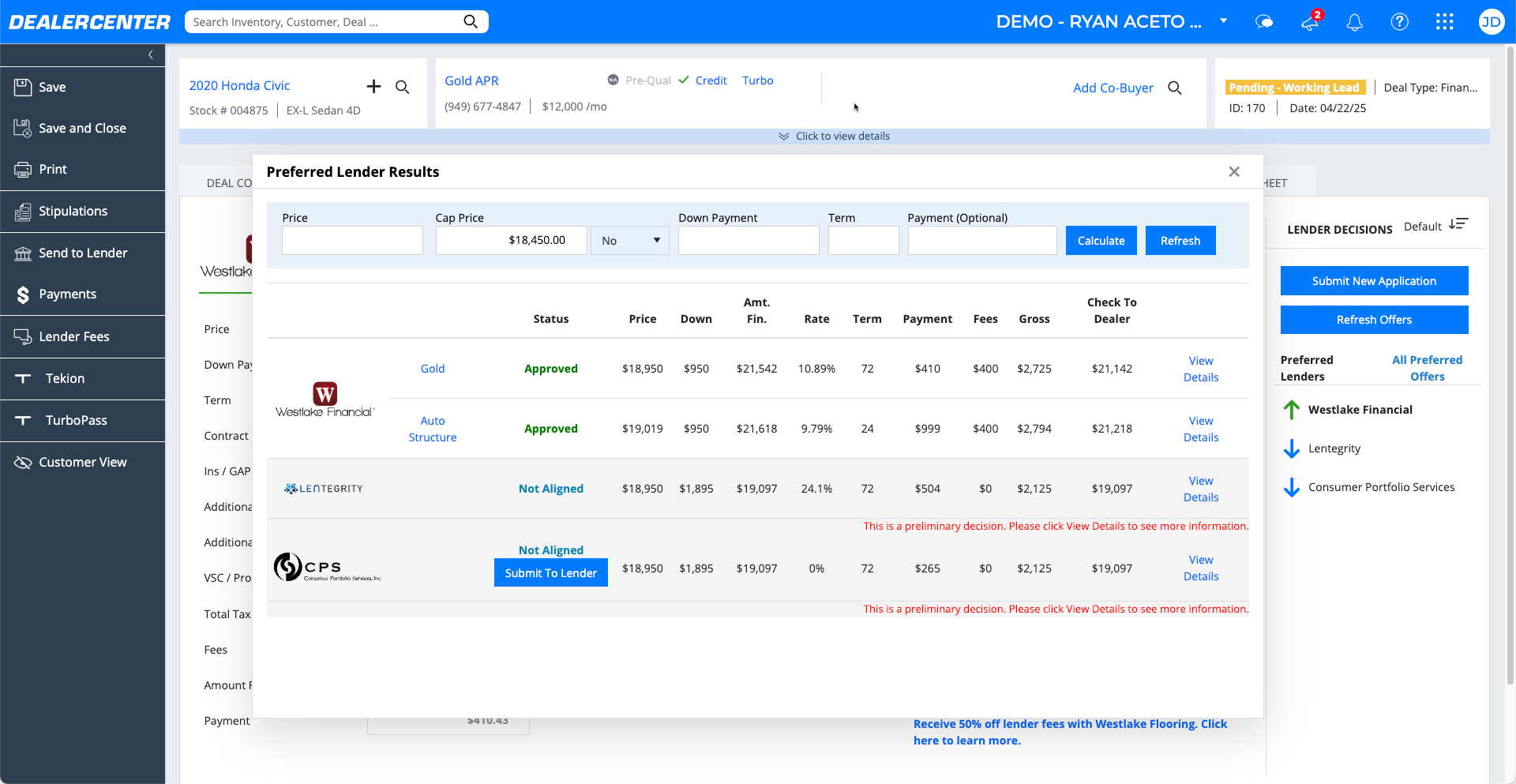This screenshot has height=784, width=1516.
Task: Click the CPS lender logo
Action: point(327,567)
